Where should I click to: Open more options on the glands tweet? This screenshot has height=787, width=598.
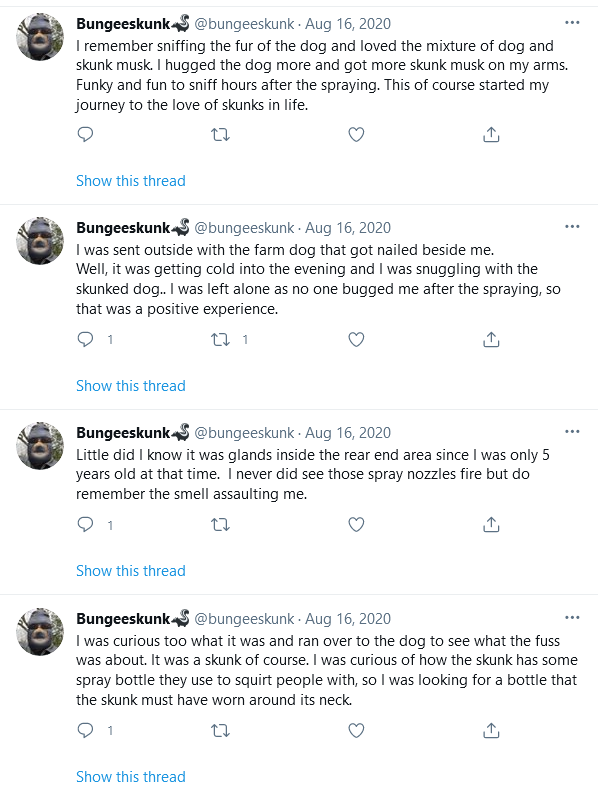tap(572, 432)
